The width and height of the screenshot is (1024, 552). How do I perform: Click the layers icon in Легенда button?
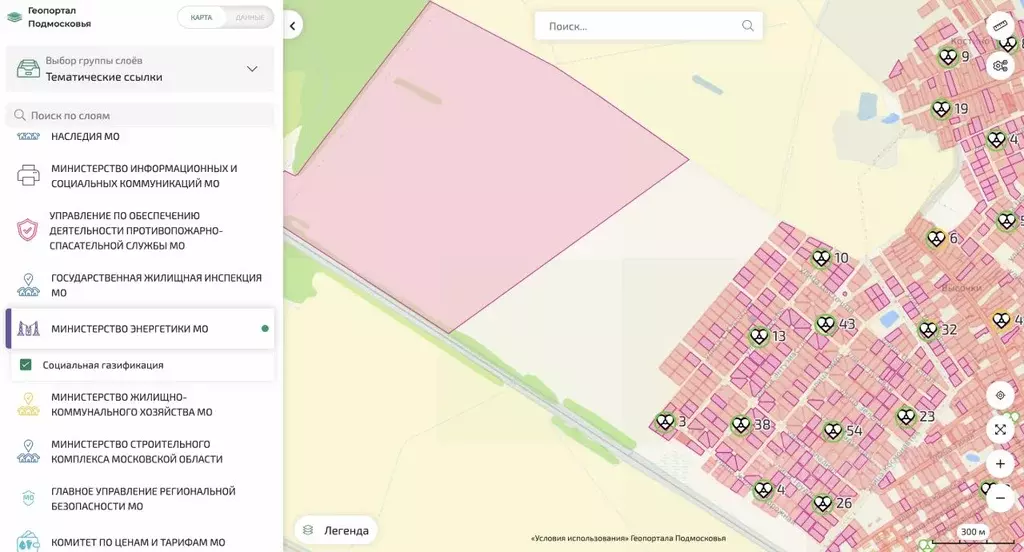[x=309, y=530]
